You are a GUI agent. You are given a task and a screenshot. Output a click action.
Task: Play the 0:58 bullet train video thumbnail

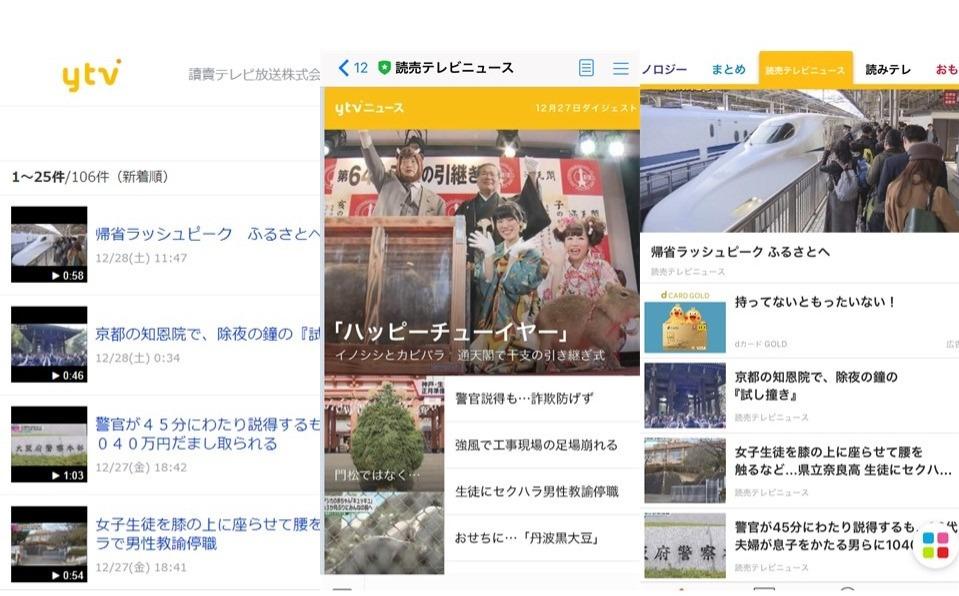click(x=49, y=245)
